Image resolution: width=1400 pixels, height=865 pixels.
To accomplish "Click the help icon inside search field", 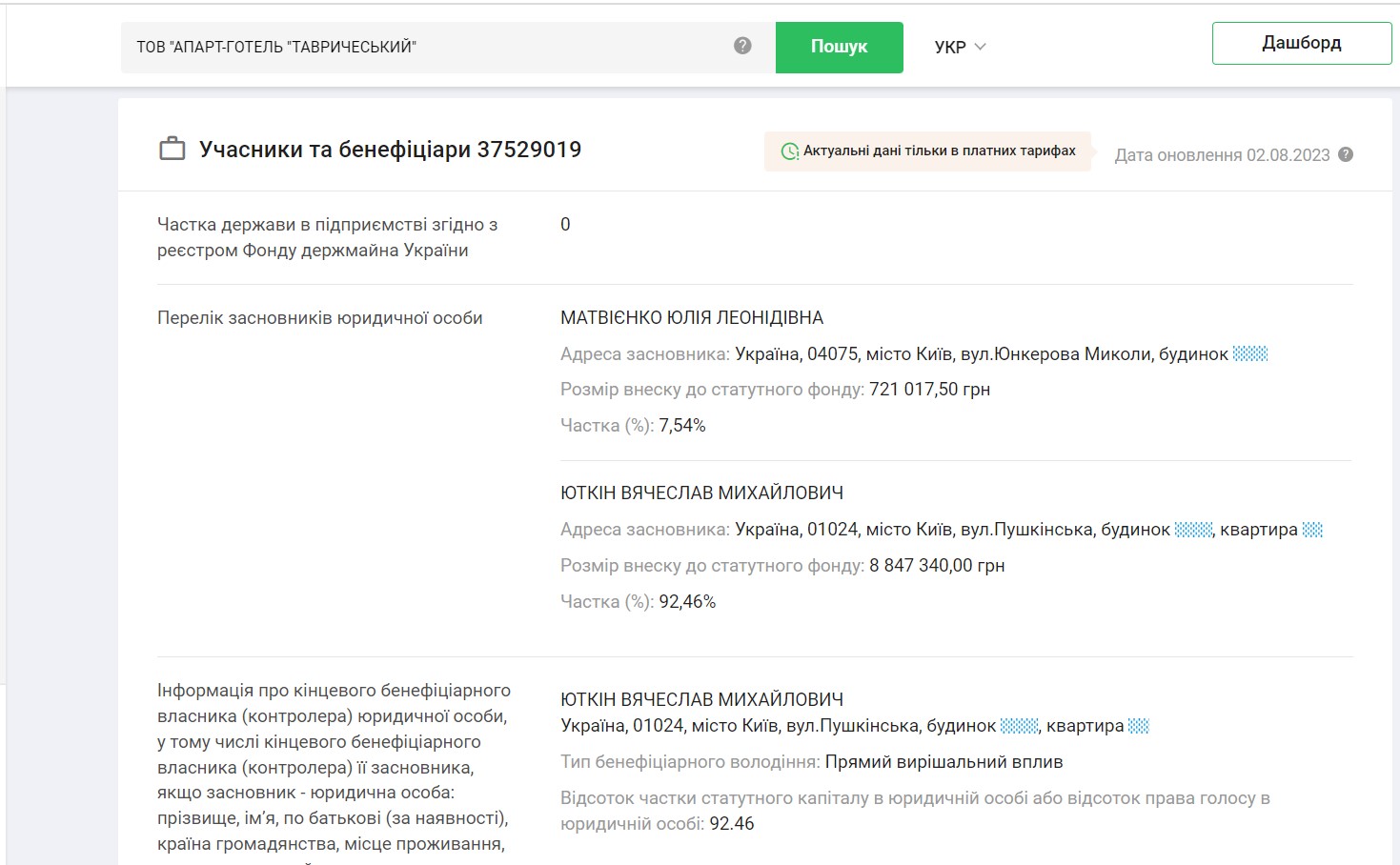I will (x=742, y=46).
